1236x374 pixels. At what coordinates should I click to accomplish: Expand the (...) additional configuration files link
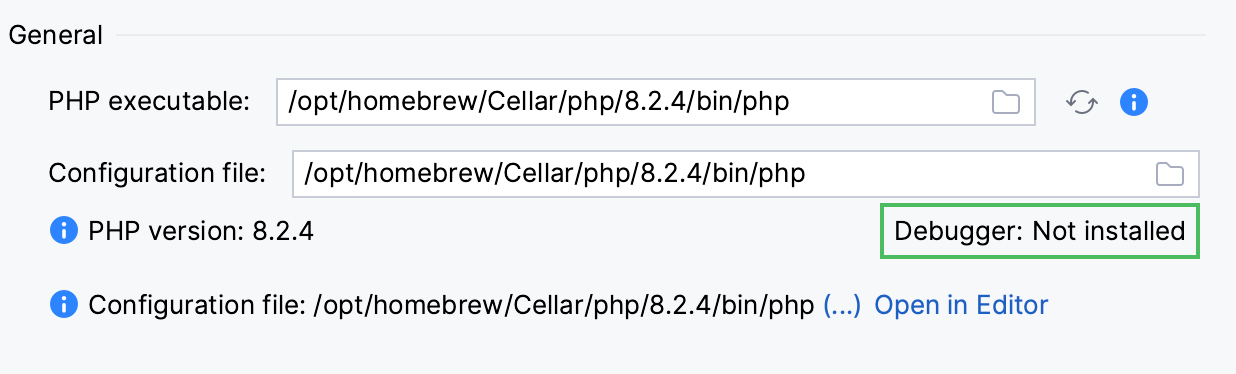click(x=841, y=305)
